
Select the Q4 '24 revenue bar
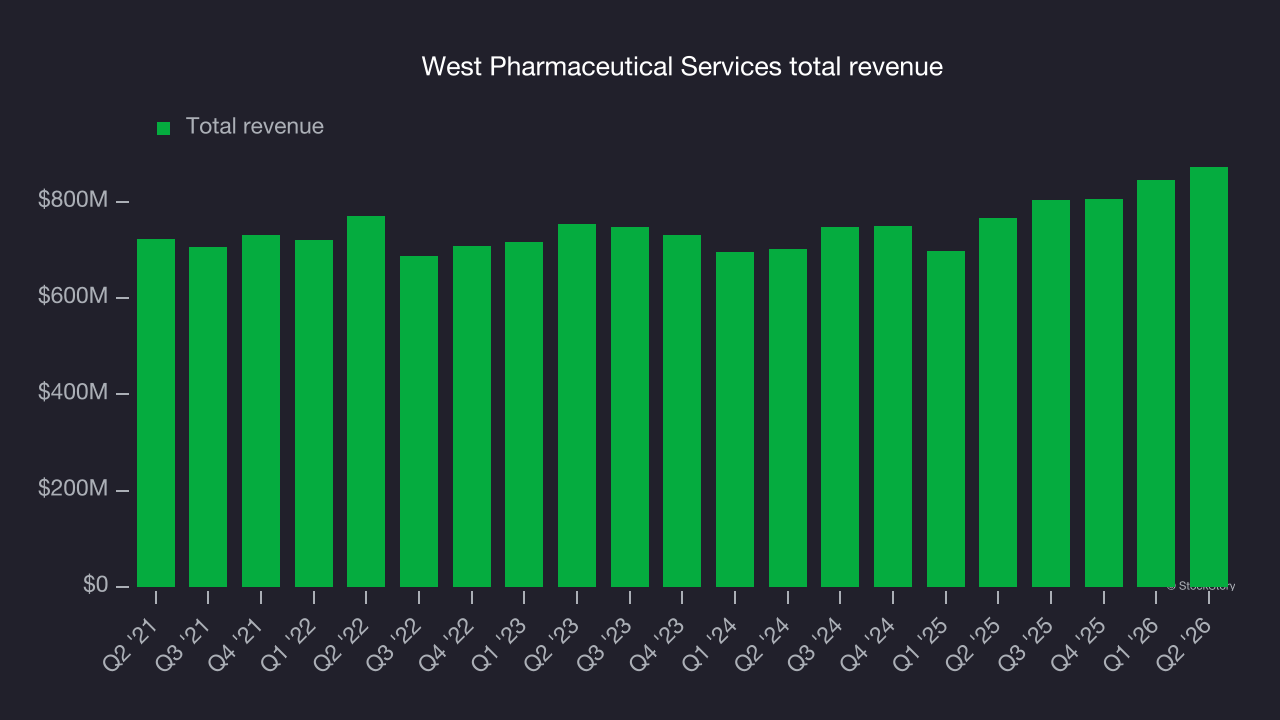pyautogui.click(x=893, y=406)
